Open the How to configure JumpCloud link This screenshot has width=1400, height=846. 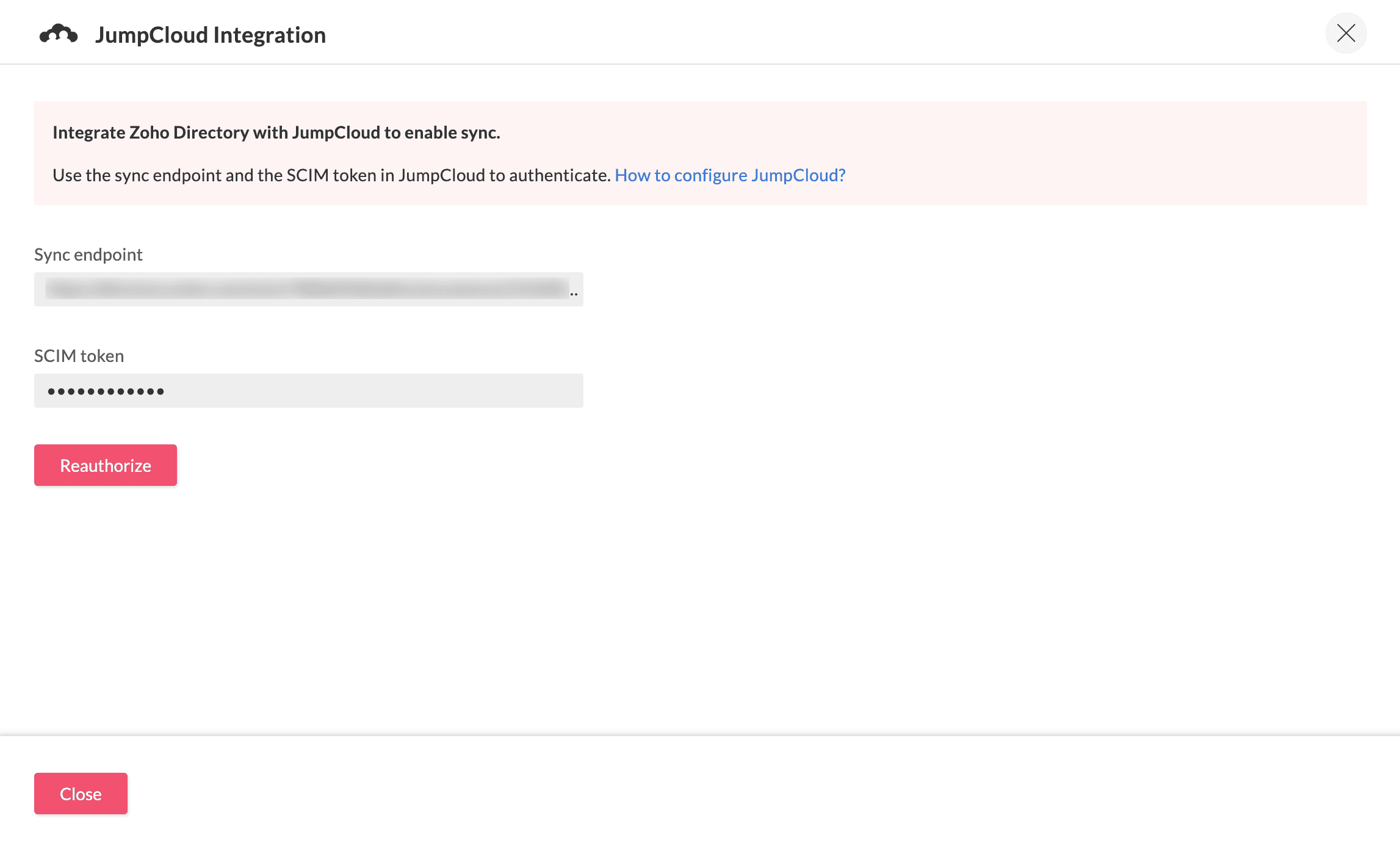click(x=730, y=175)
